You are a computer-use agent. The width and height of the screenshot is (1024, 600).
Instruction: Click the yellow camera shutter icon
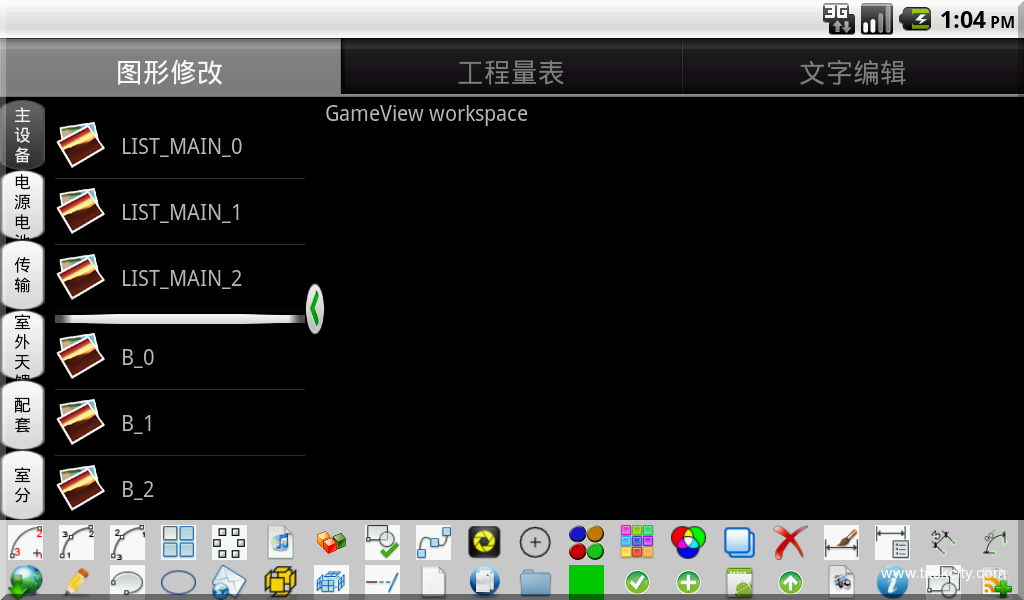(x=484, y=543)
